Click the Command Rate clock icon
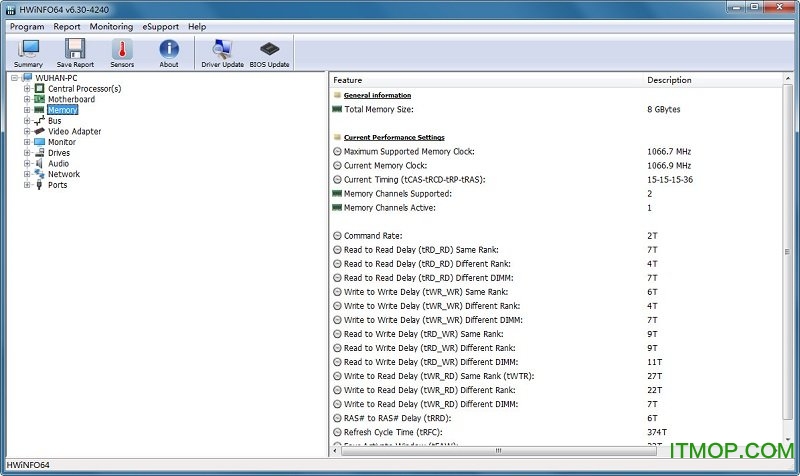This screenshot has width=800, height=476. [x=337, y=236]
